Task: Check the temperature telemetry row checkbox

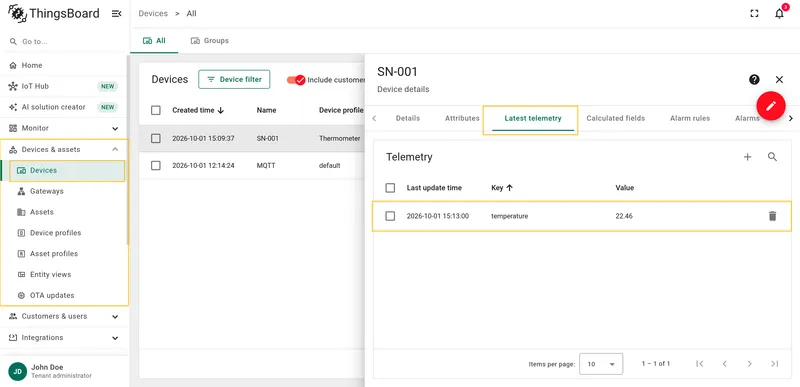Action: click(390, 216)
